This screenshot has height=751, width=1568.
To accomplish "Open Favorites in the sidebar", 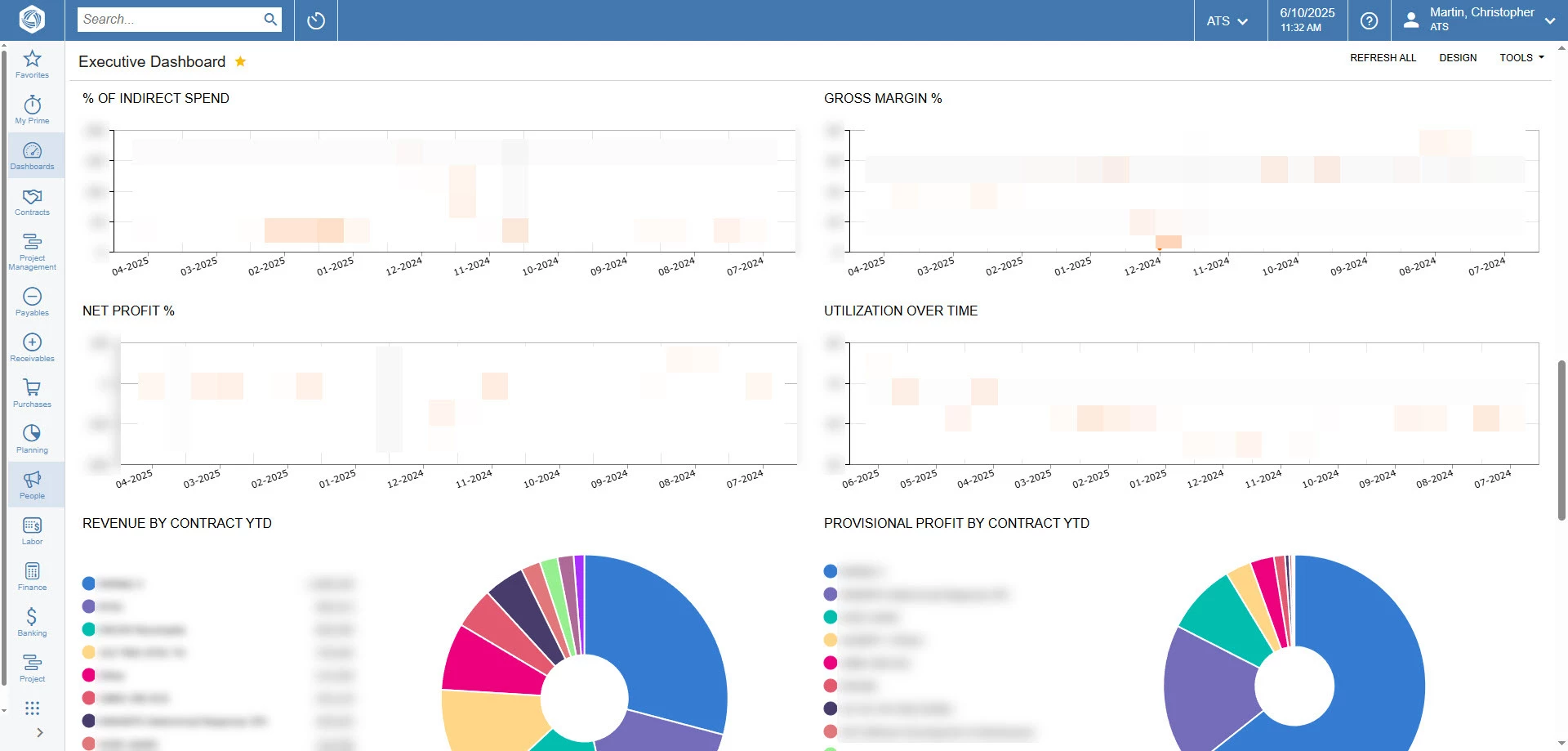I will coord(32,65).
